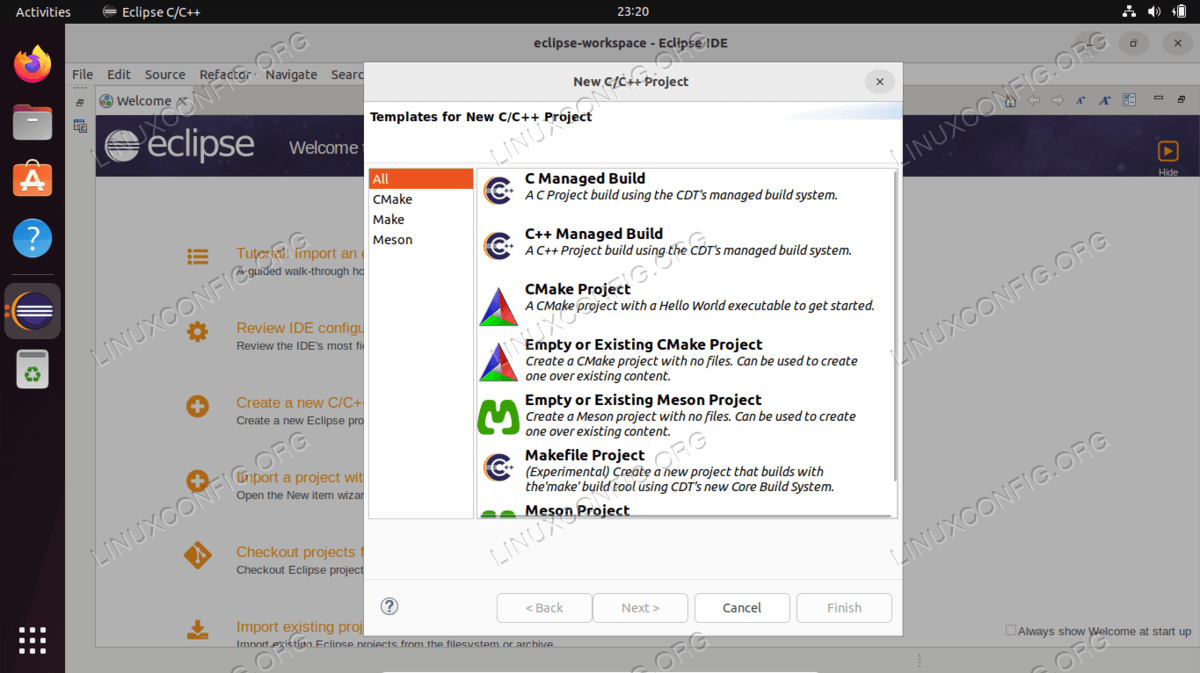Open Checkout projects link on Welcome

click(299, 552)
